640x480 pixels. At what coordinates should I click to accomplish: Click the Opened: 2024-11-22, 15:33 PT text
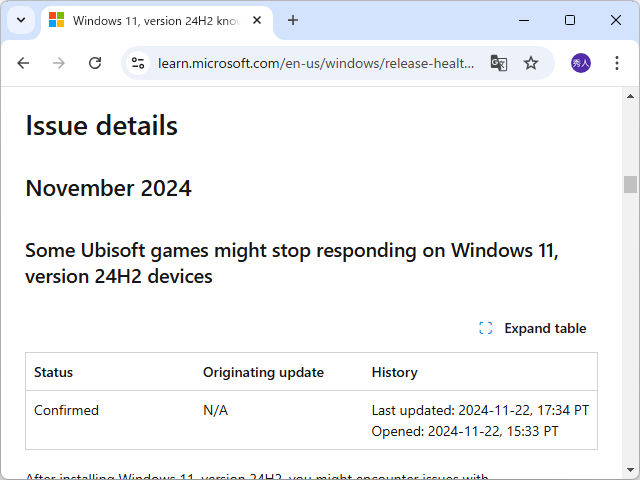pos(464,431)
